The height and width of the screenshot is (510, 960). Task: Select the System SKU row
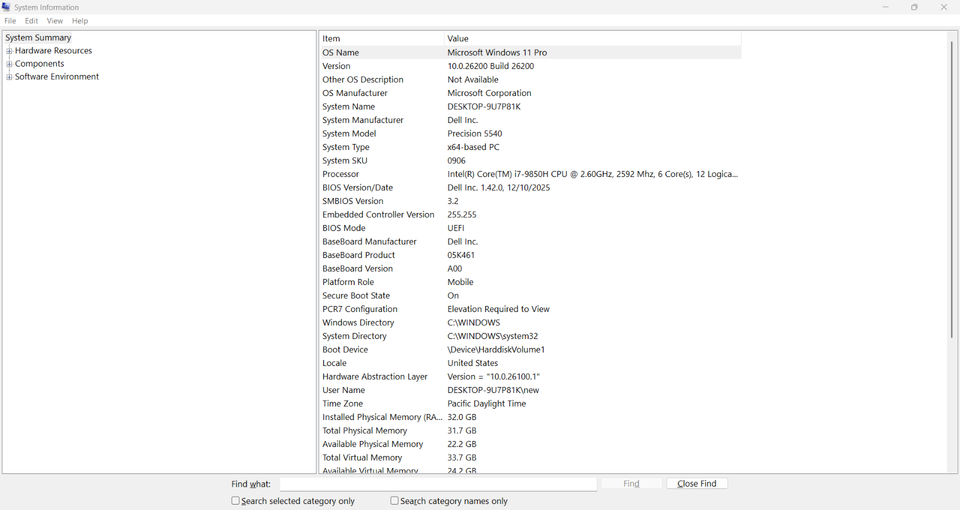pos(530,160)
